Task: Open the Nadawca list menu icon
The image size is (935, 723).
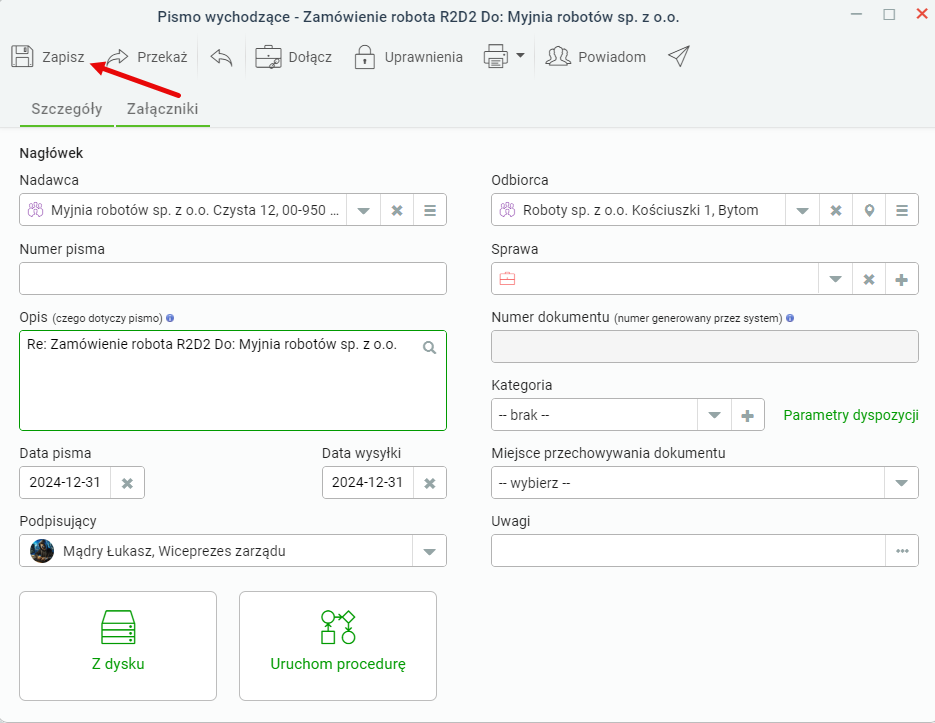Action: 430,210
